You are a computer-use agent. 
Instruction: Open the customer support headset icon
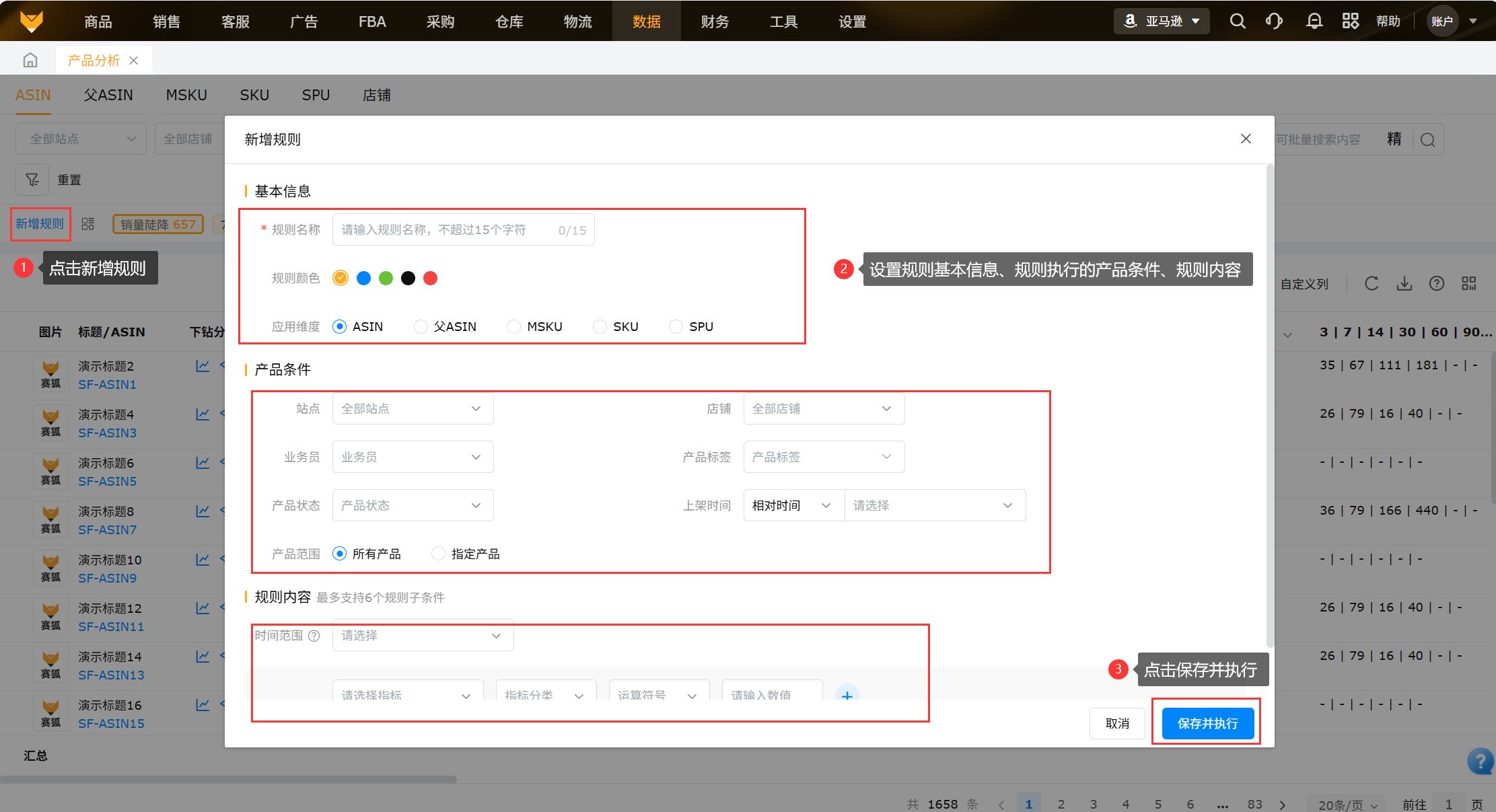(1274, 22)
